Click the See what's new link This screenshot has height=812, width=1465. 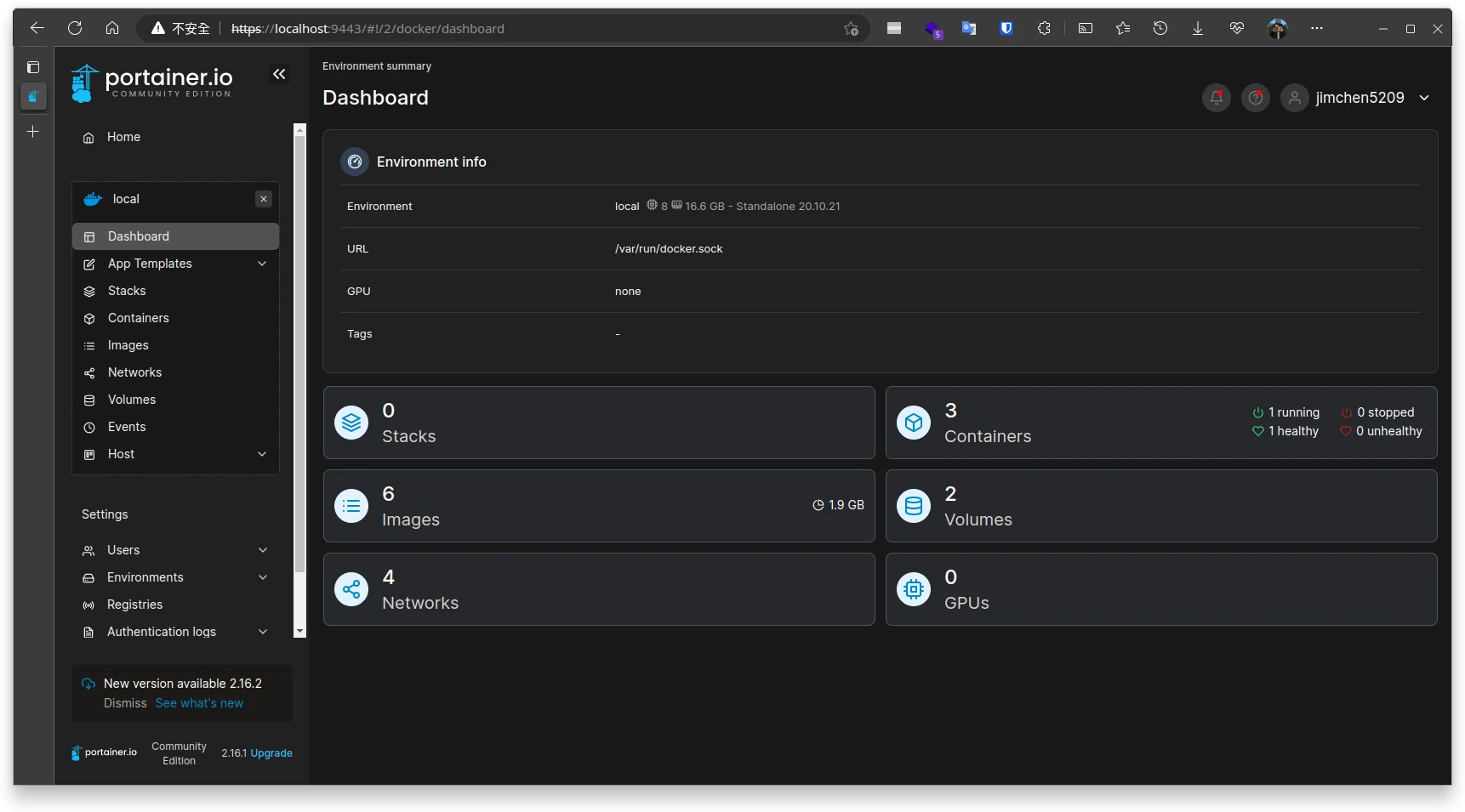(x=199, y=703)
